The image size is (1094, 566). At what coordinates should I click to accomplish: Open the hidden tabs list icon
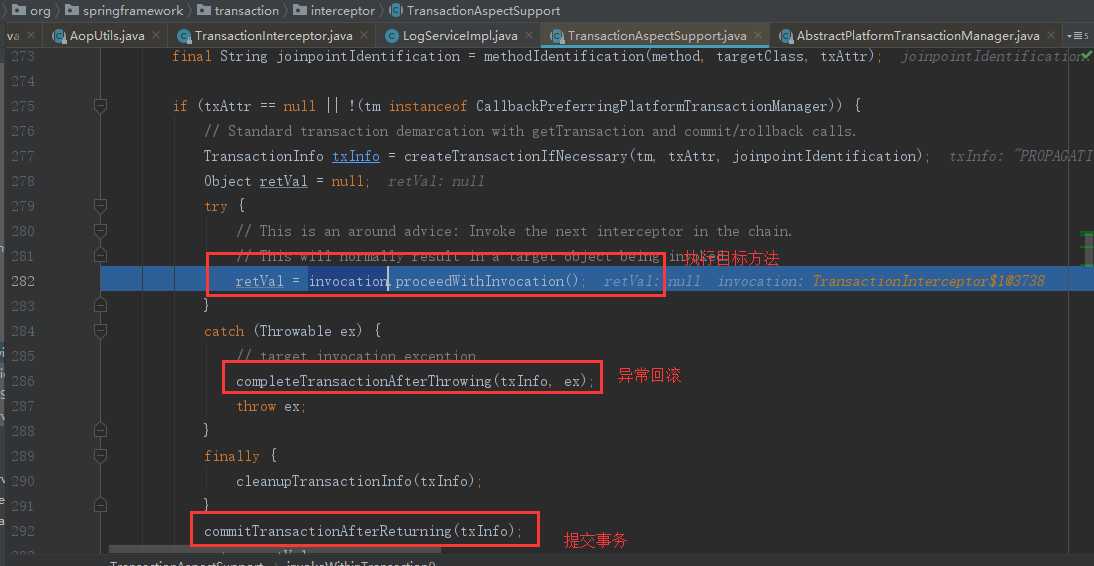1076,36
